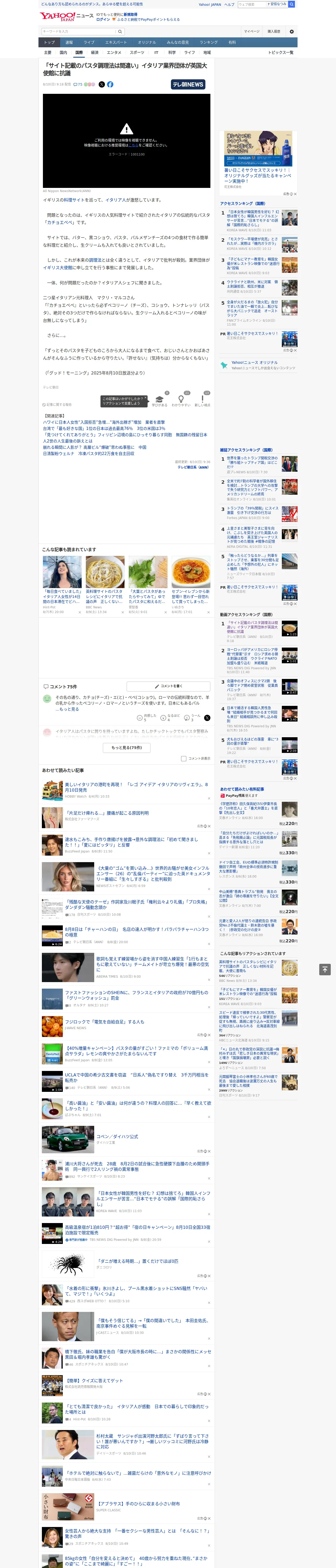Click the keyword search input field
The image size is (336, 1568).
point(79,31)
